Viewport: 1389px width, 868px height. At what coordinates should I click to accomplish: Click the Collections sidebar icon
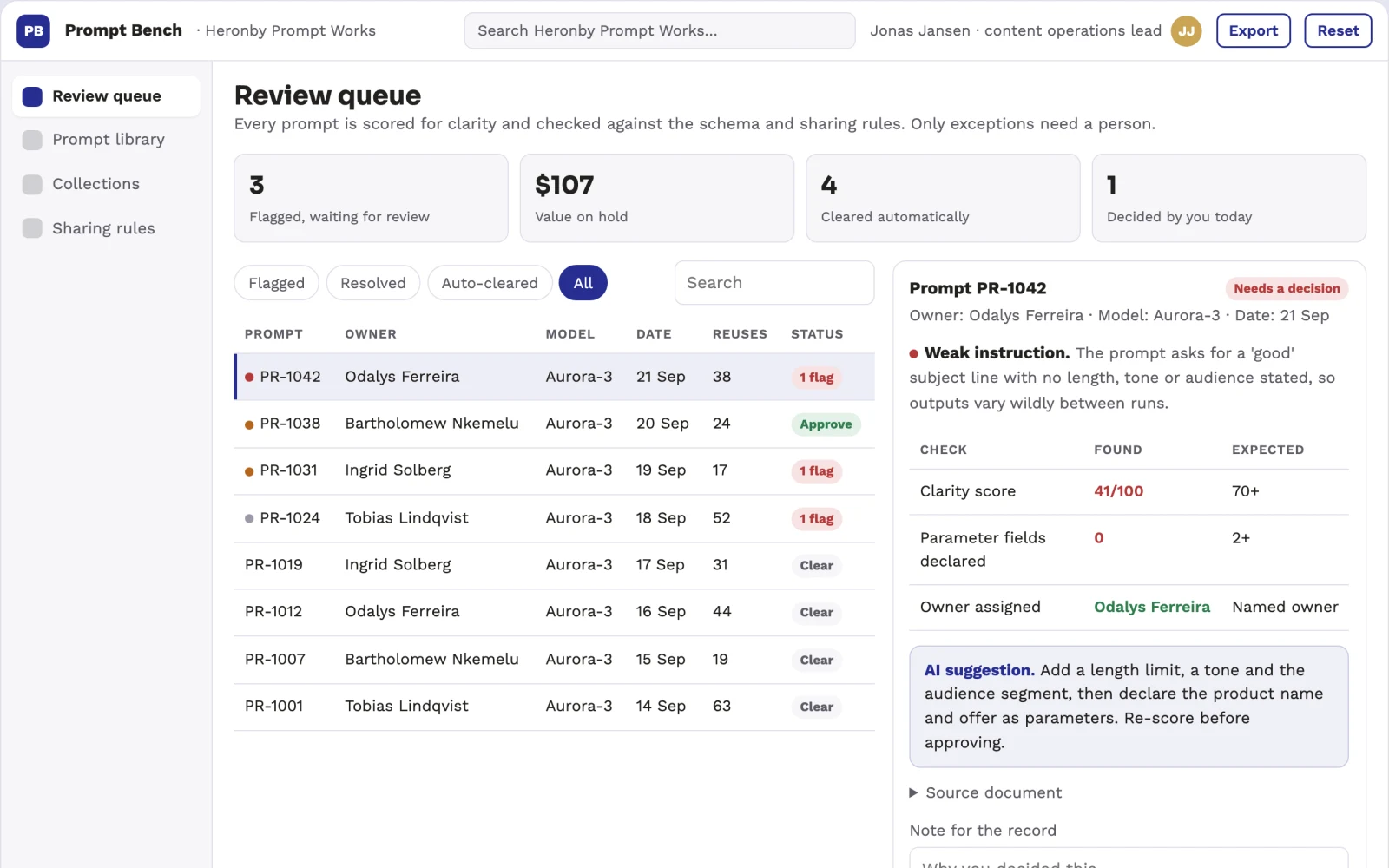32,184
